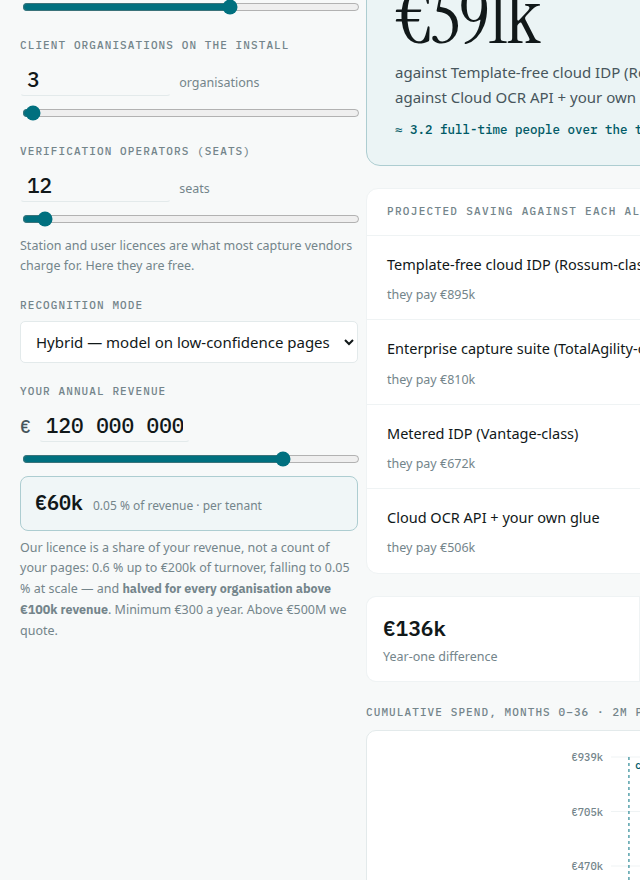The image size is (640, 880).
Task: Click the '0.05 % of revenue · per tenant' text
Action: [x=177, y=506]
